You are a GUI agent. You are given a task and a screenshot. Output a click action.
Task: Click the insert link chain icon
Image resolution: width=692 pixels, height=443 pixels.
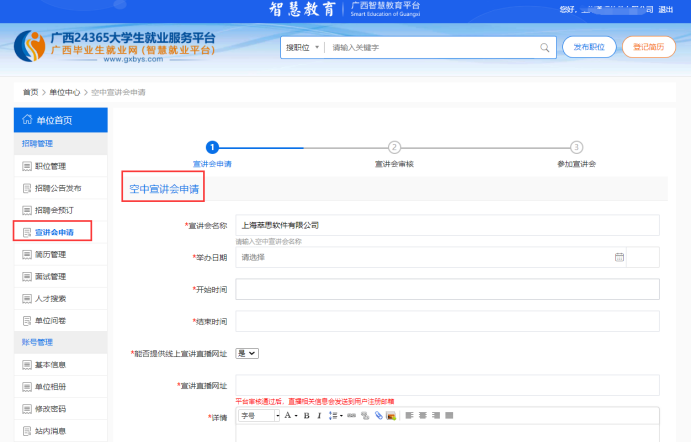351,416
